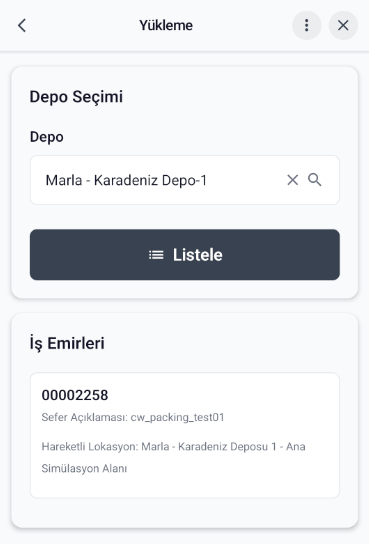Click the Sefer Açıklaması cw_packing_test01 line
Viewport: 369px width, 544px height.
133,417
